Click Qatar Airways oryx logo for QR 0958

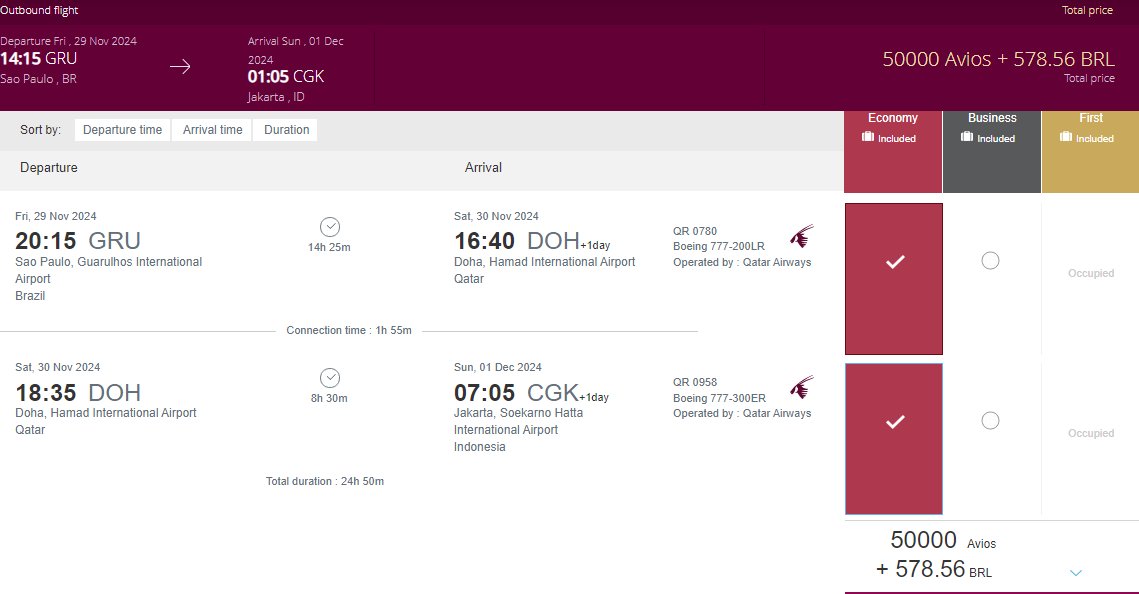[x=802, y=388]
